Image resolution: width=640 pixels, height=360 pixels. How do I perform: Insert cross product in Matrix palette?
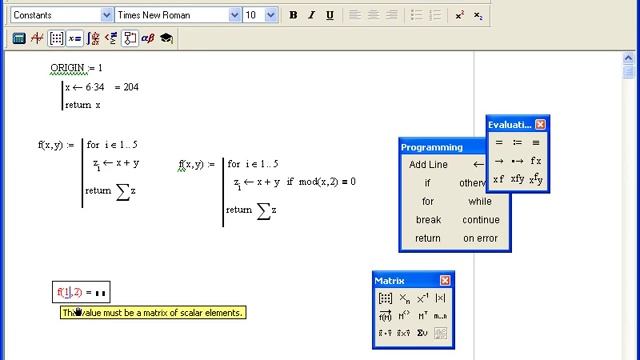pyautogui.click(x=404, y=333)
